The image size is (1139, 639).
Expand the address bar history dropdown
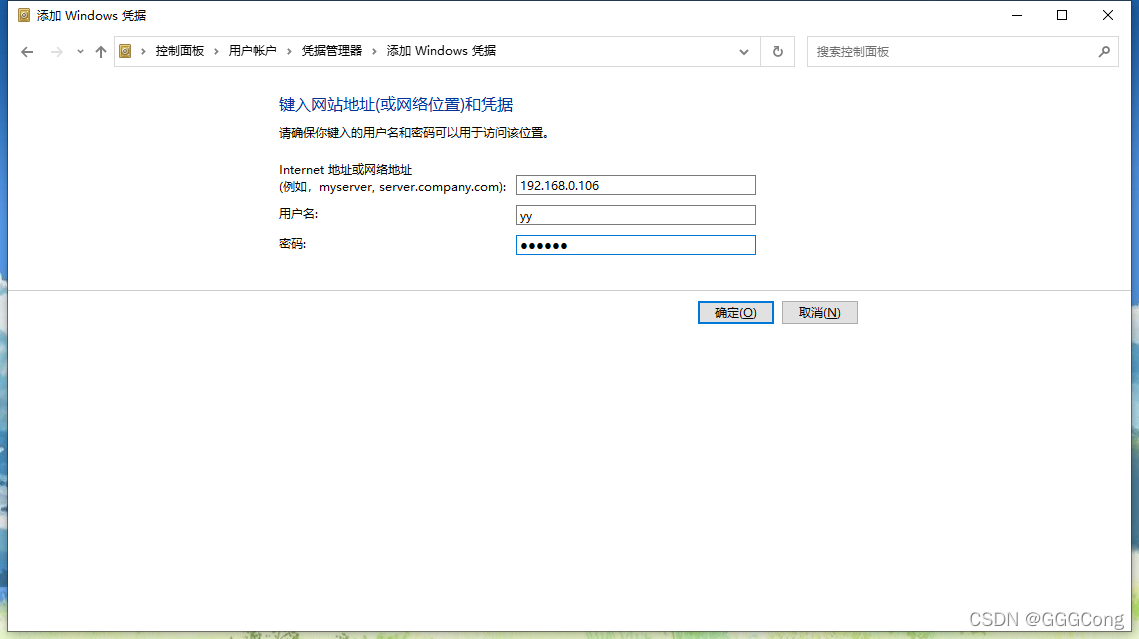tap(744, 52)
